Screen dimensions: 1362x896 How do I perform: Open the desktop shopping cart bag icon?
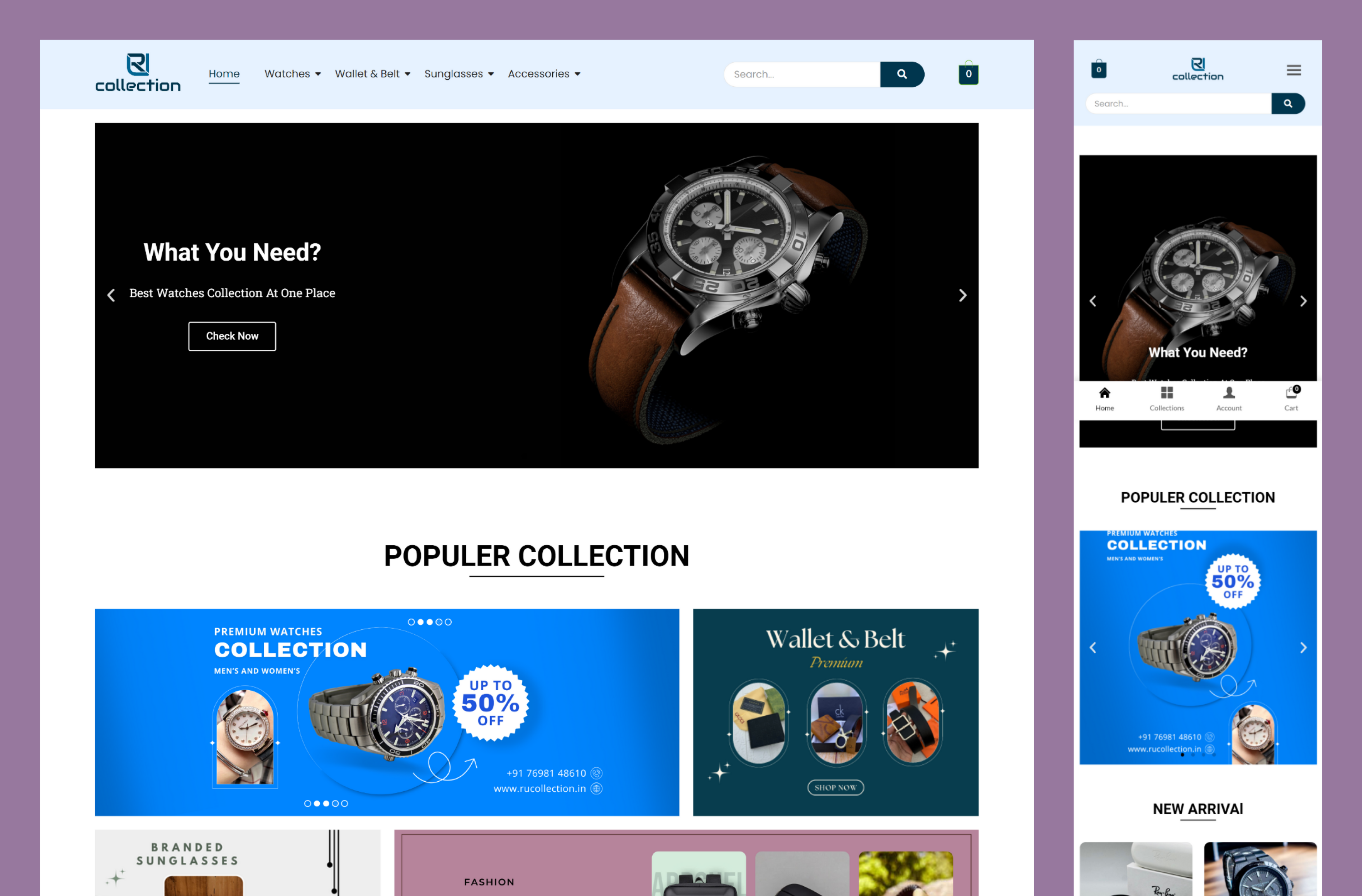(x=968, y=74)
